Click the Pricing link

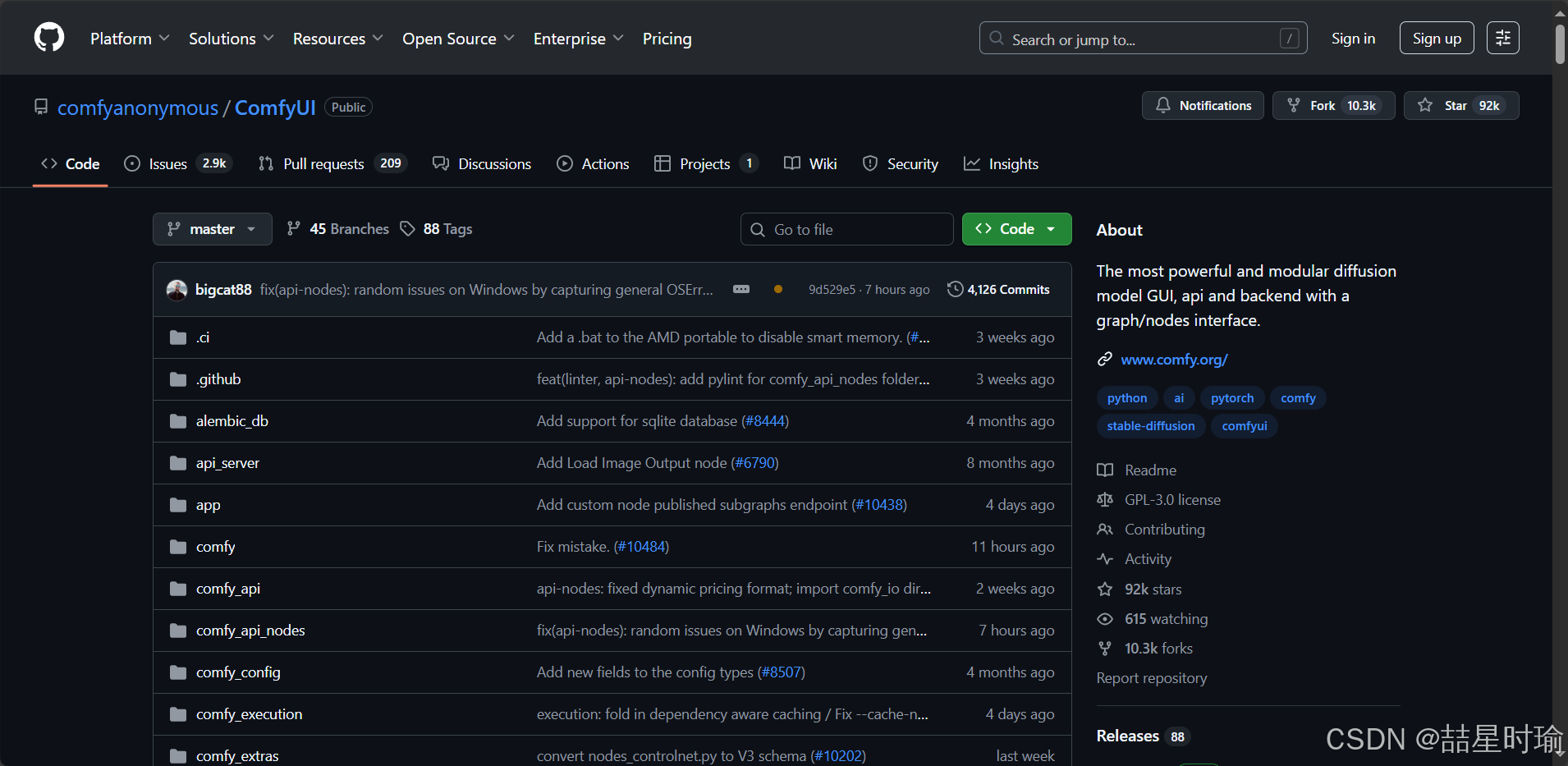667,39
